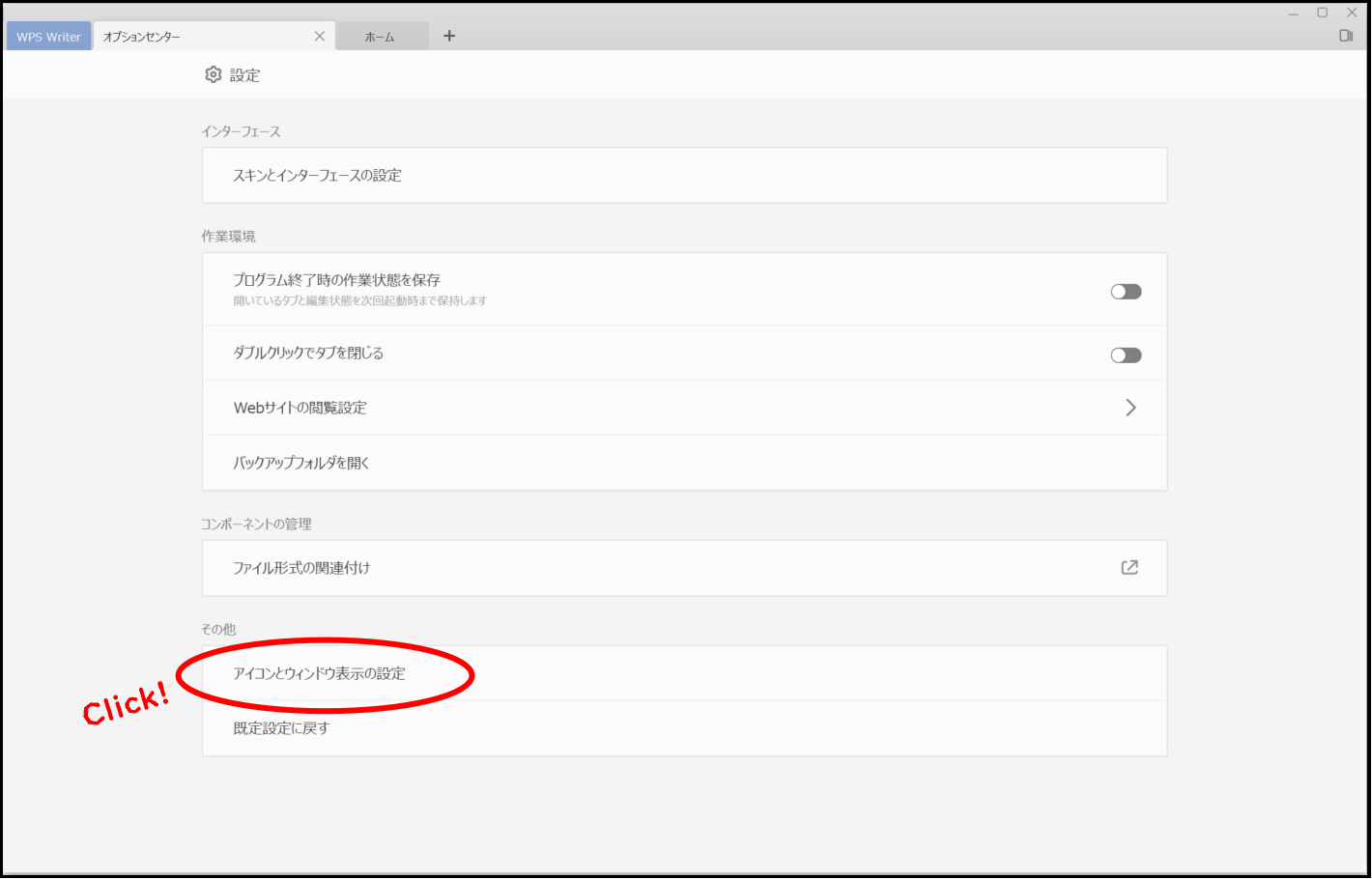1372x879 pixels.
Task: Open アイコンとウィンドウ表示の設定
Action: coord(684,673)
